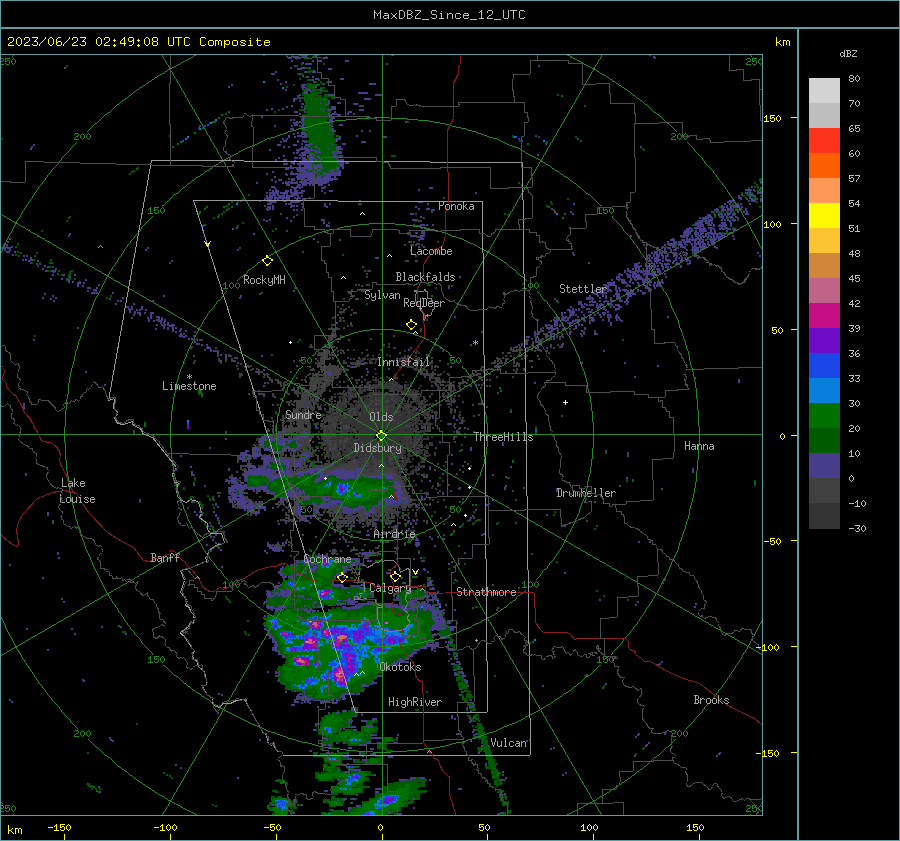
Task: Click the yellow diamond marker beside RockyMH
Action: 267,261
